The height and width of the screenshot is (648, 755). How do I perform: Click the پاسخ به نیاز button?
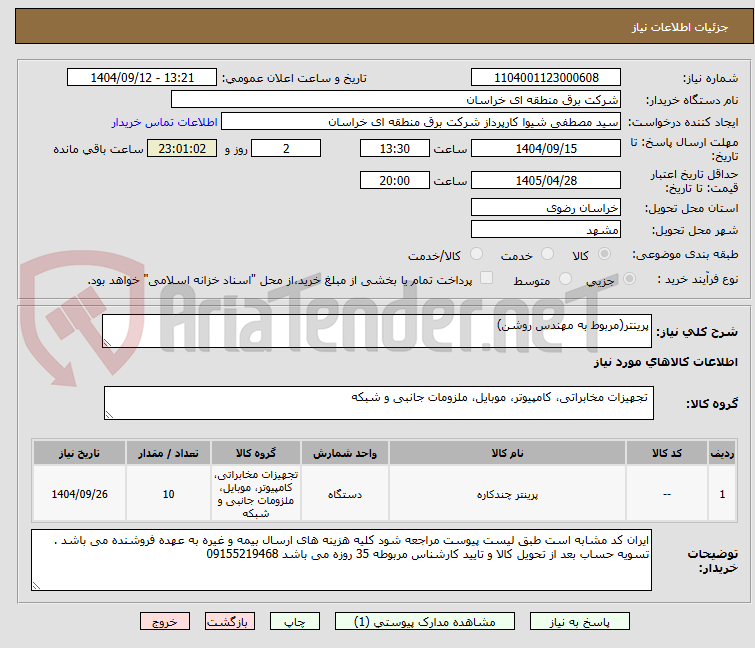[x=580, y=622]
